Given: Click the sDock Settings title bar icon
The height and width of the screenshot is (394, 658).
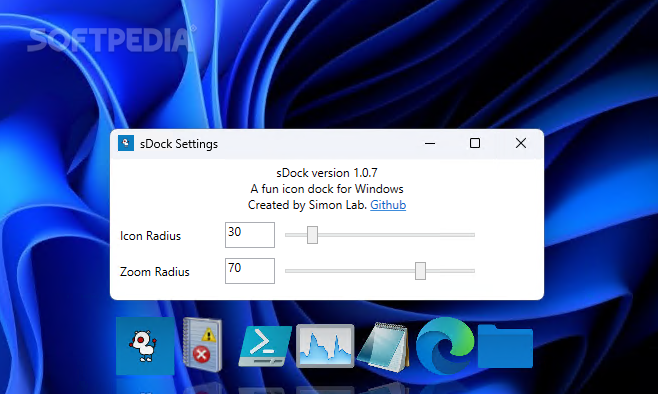Looking at the screenshot, I should pyautogui.click(x=126, y=143).
